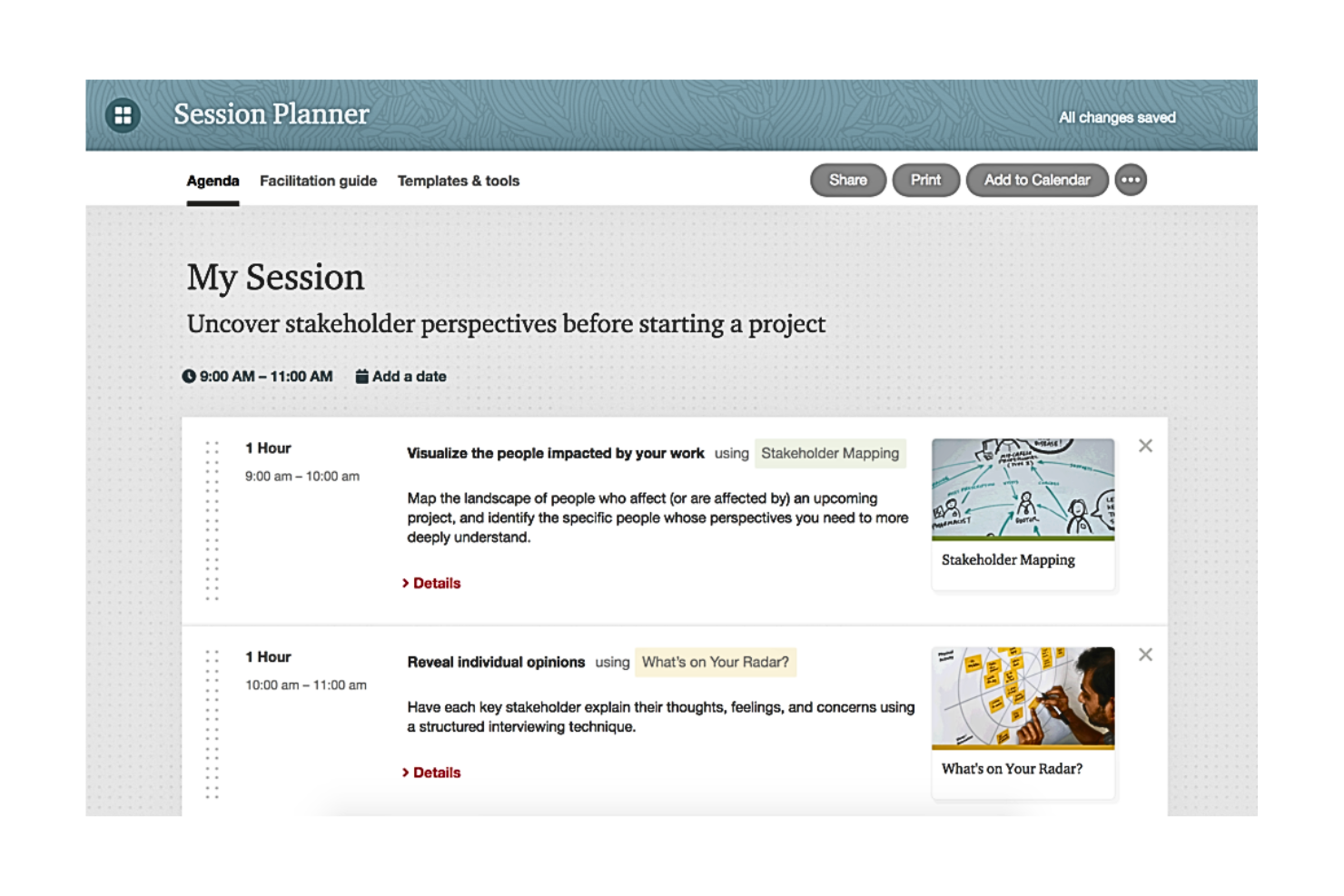This screenshot has width=1344, height=896.
Task: Select the What's on Your Radar method tag
Action: (x=716, y=662)
